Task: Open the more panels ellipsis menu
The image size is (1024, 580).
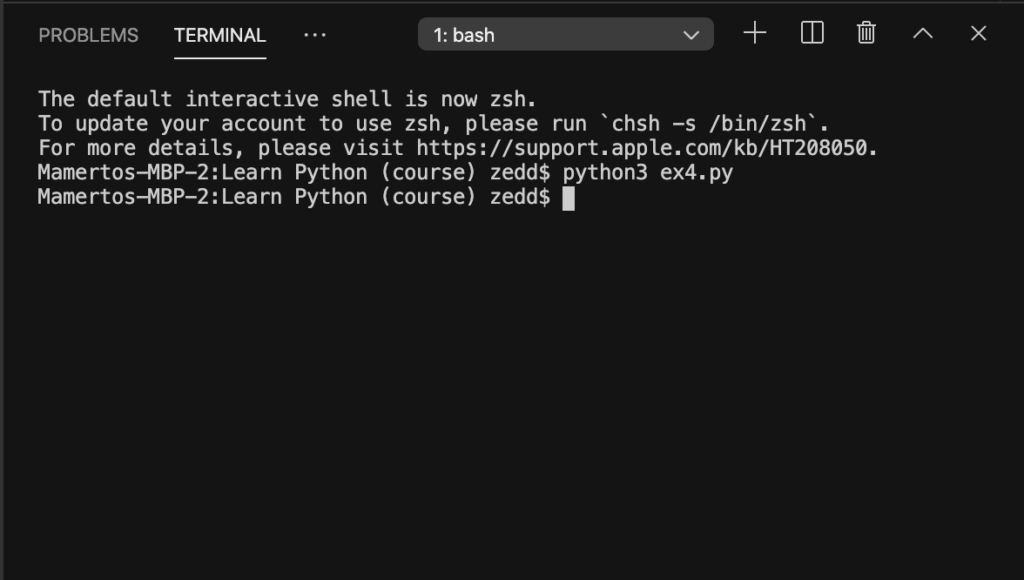Action: 315,35
